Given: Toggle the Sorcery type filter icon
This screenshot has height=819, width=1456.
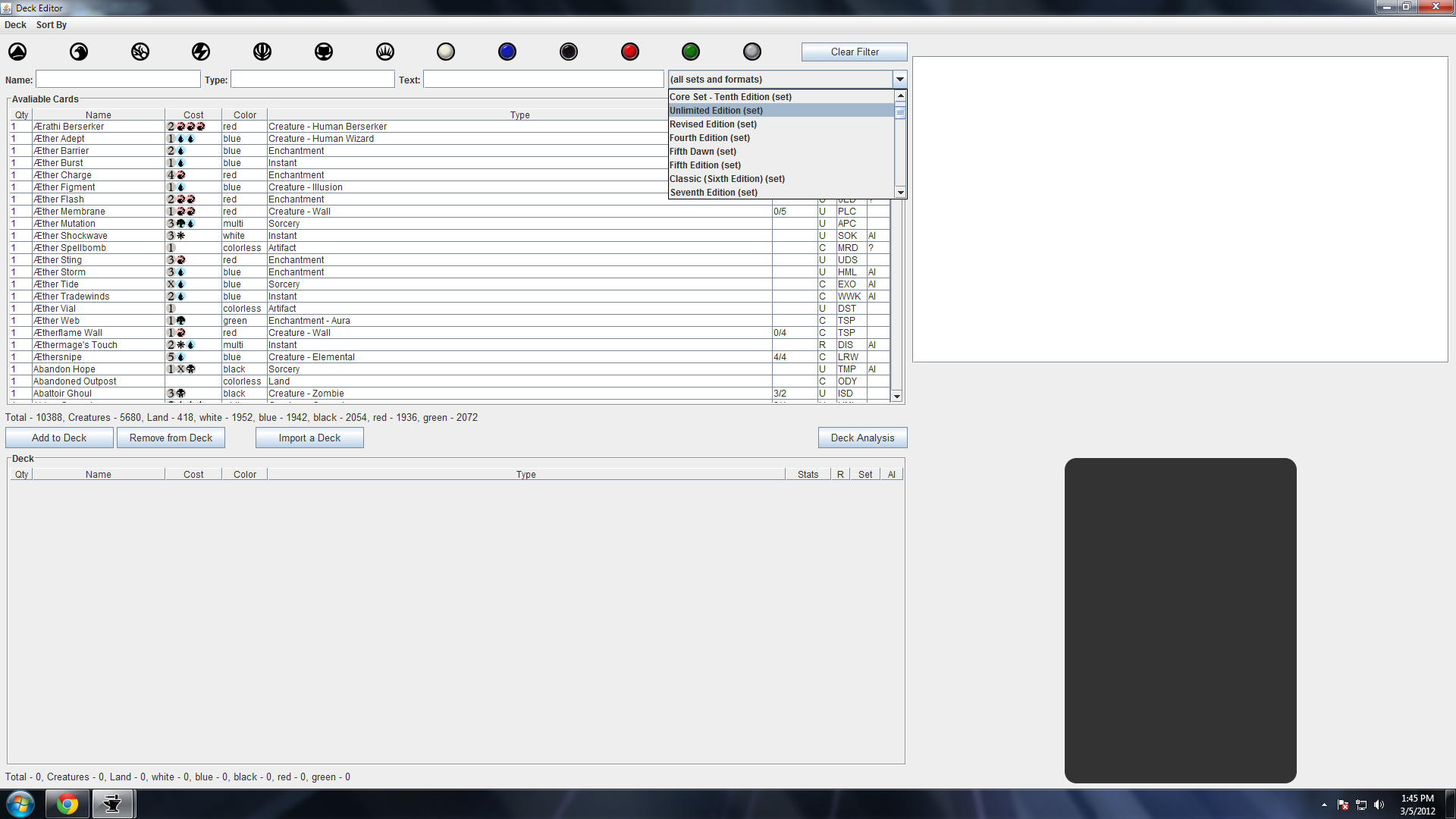Looking at the screenshot, I should point(140,52).
